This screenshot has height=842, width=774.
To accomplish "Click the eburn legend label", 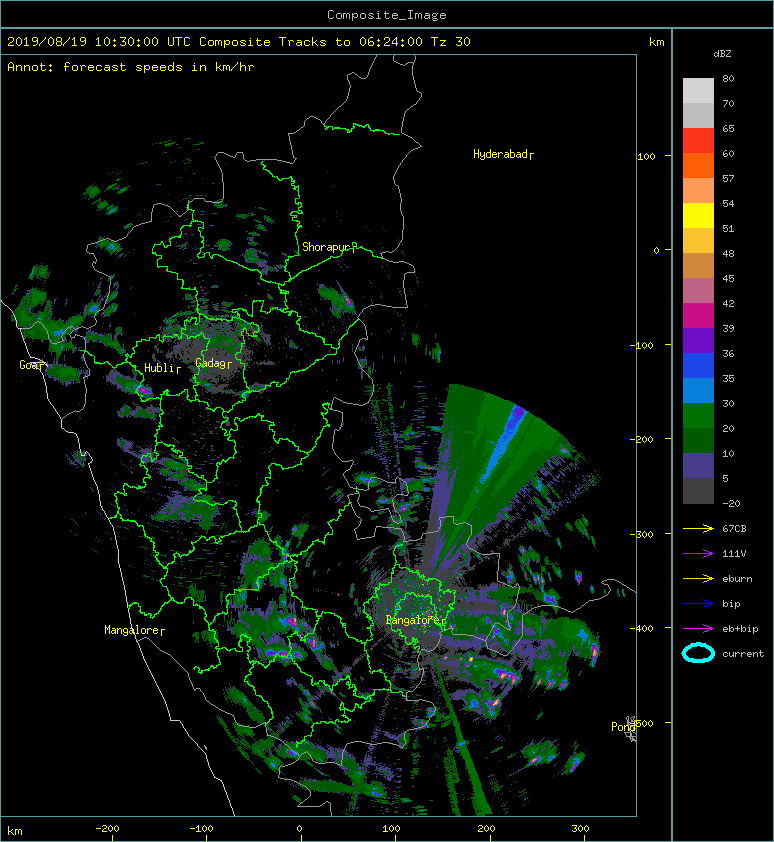I will click(737, 579).
